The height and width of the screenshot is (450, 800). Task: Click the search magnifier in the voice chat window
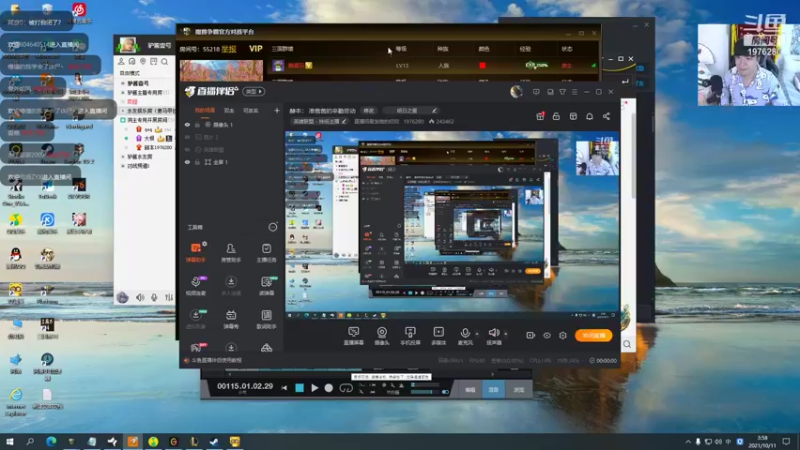(164, 62)
